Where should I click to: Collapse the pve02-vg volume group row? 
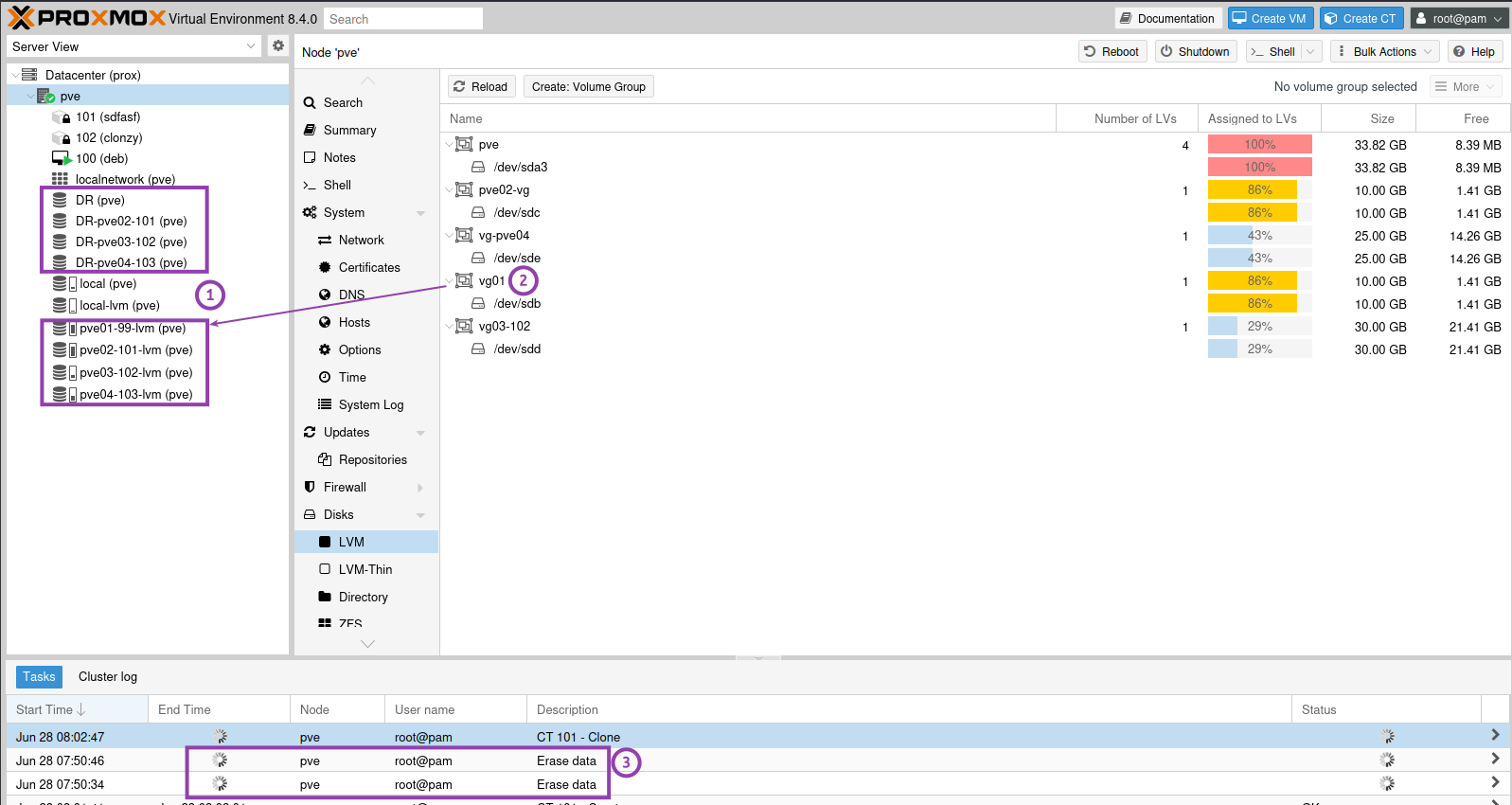click(x=449, y=190)
